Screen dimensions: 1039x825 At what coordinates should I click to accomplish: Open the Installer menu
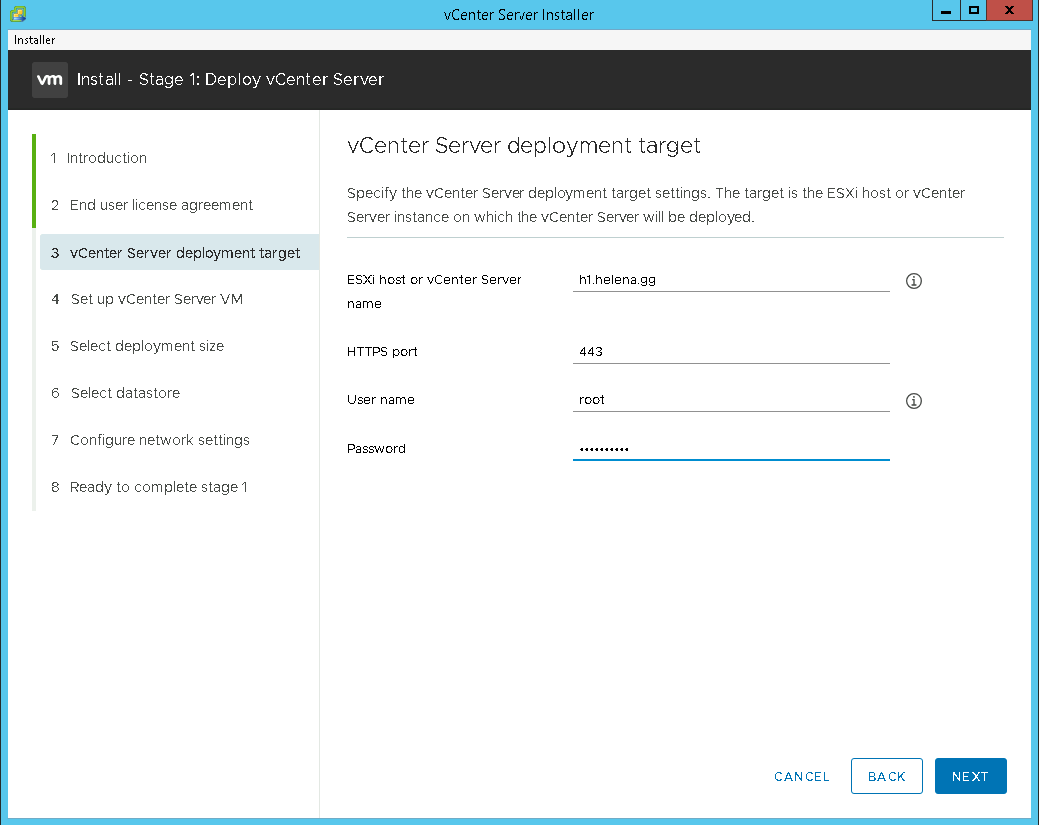click(x=35, y=40)
